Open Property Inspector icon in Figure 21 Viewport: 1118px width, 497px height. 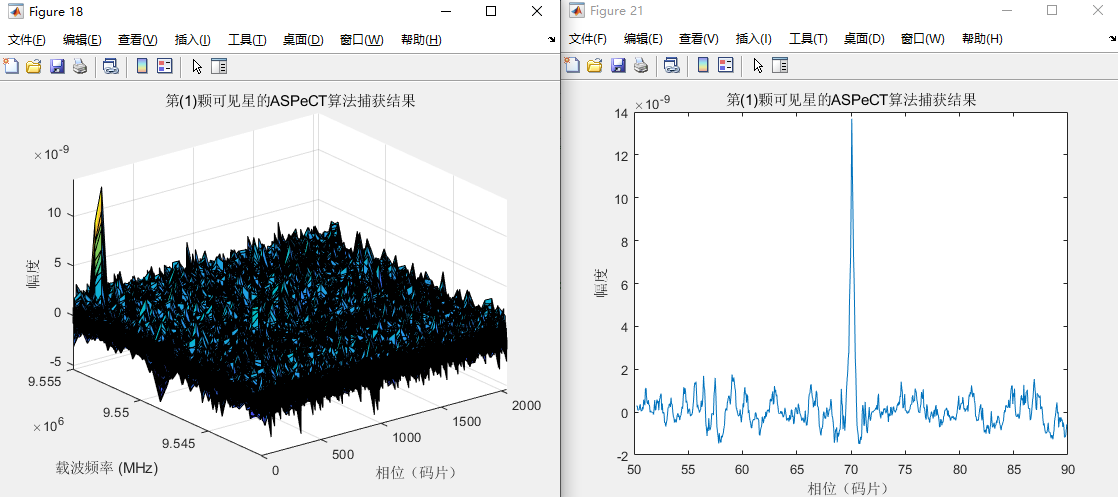[780, 66]
